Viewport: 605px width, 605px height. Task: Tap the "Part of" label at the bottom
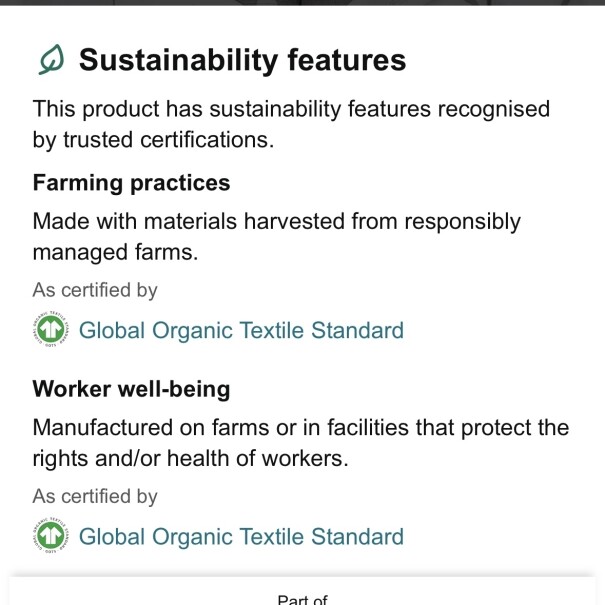302,598
